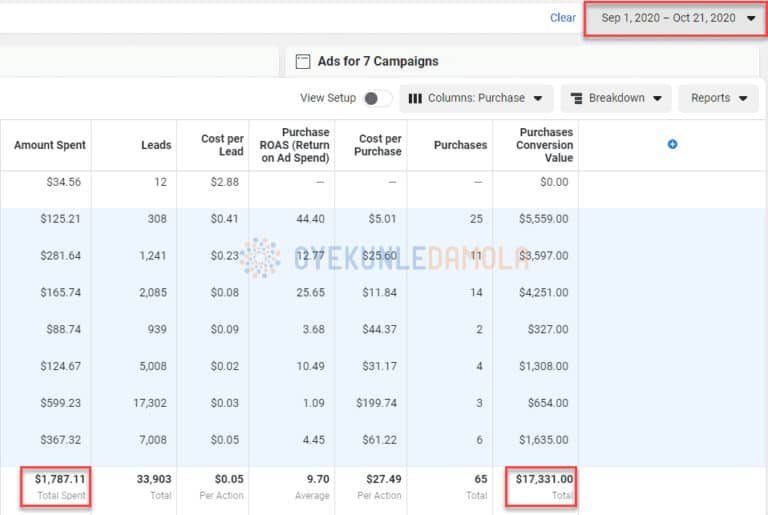
Task: Click the $199.74 cost per purchase cell
Action: (377, 403)
